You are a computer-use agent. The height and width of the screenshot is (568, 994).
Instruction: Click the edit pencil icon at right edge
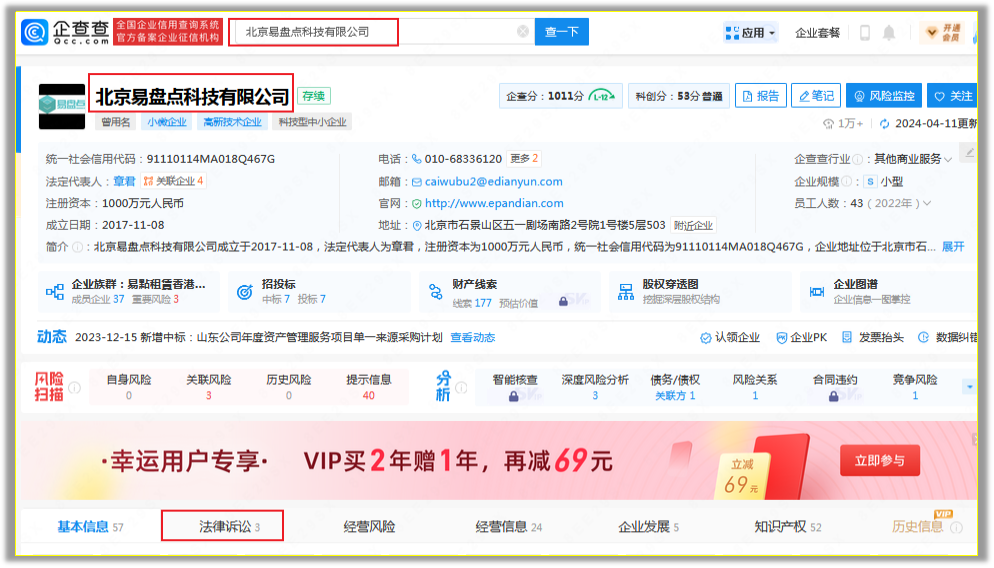point(969,153)
